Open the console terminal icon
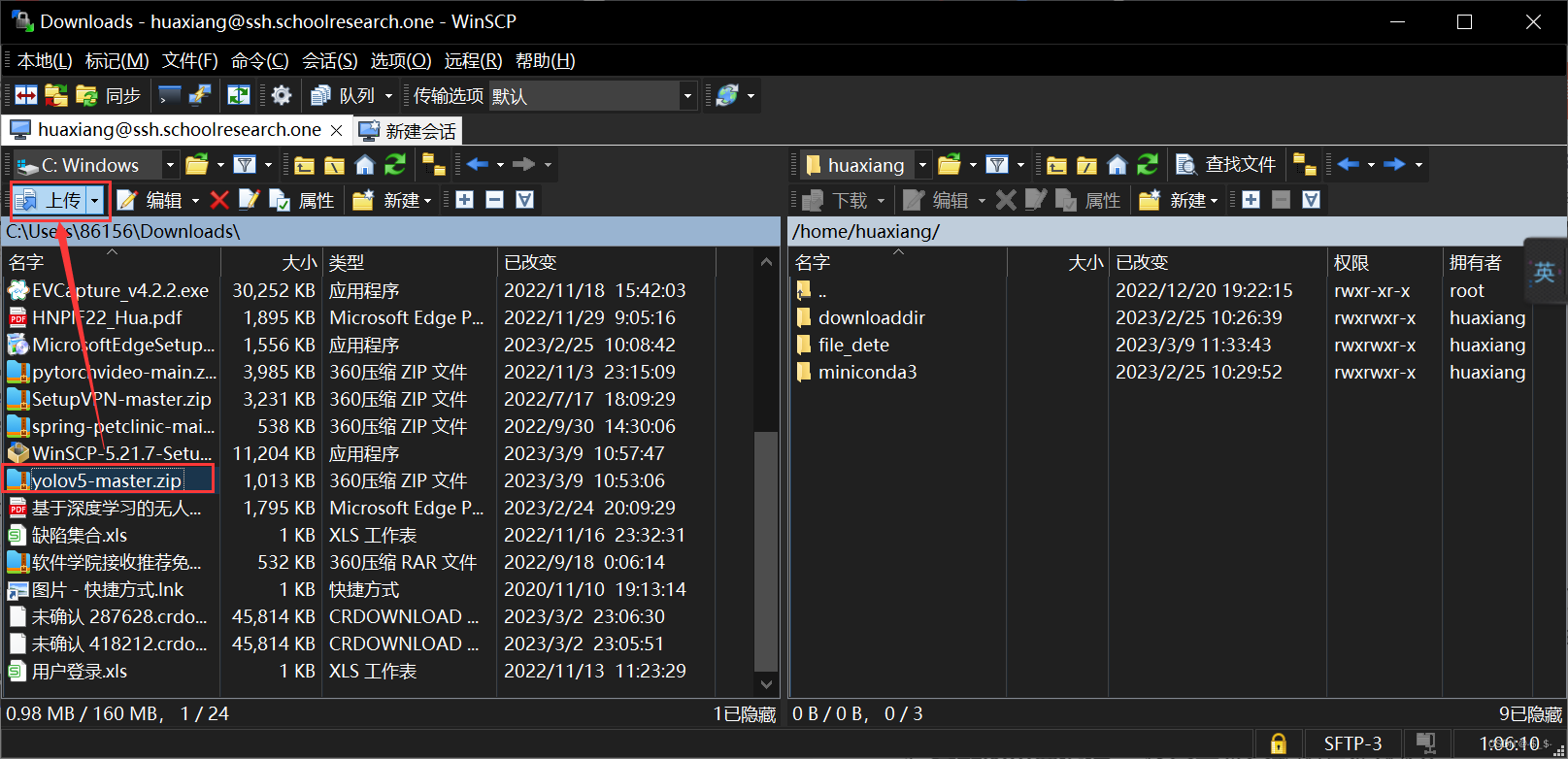Viewport: 1568px width, 759px height. (x=170, y=95)
